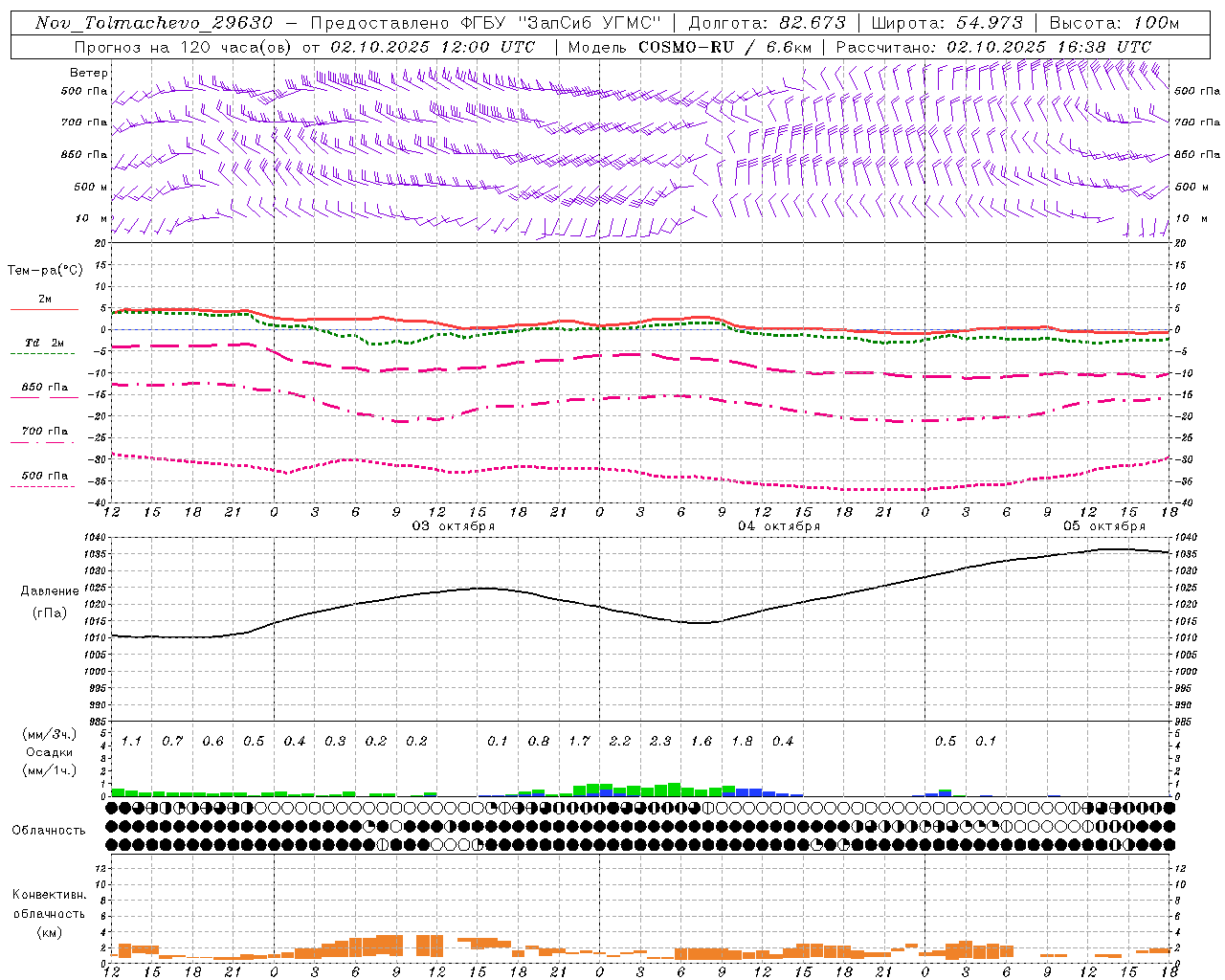Viewport: 1225px width, 980px height.
Task: Click the computed time Рассчитано: 02.10.2025 16:38 UTC
Action: pos(993,47)
